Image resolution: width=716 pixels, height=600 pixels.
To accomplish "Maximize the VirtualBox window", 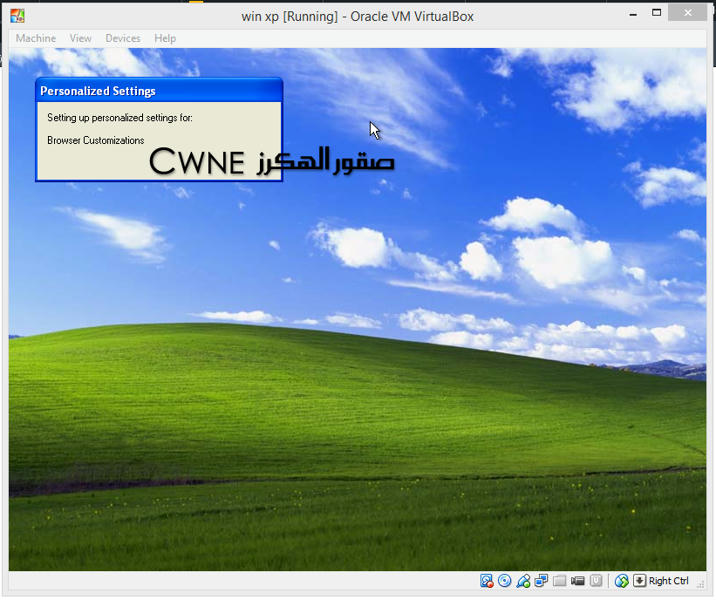I will 656,13.
